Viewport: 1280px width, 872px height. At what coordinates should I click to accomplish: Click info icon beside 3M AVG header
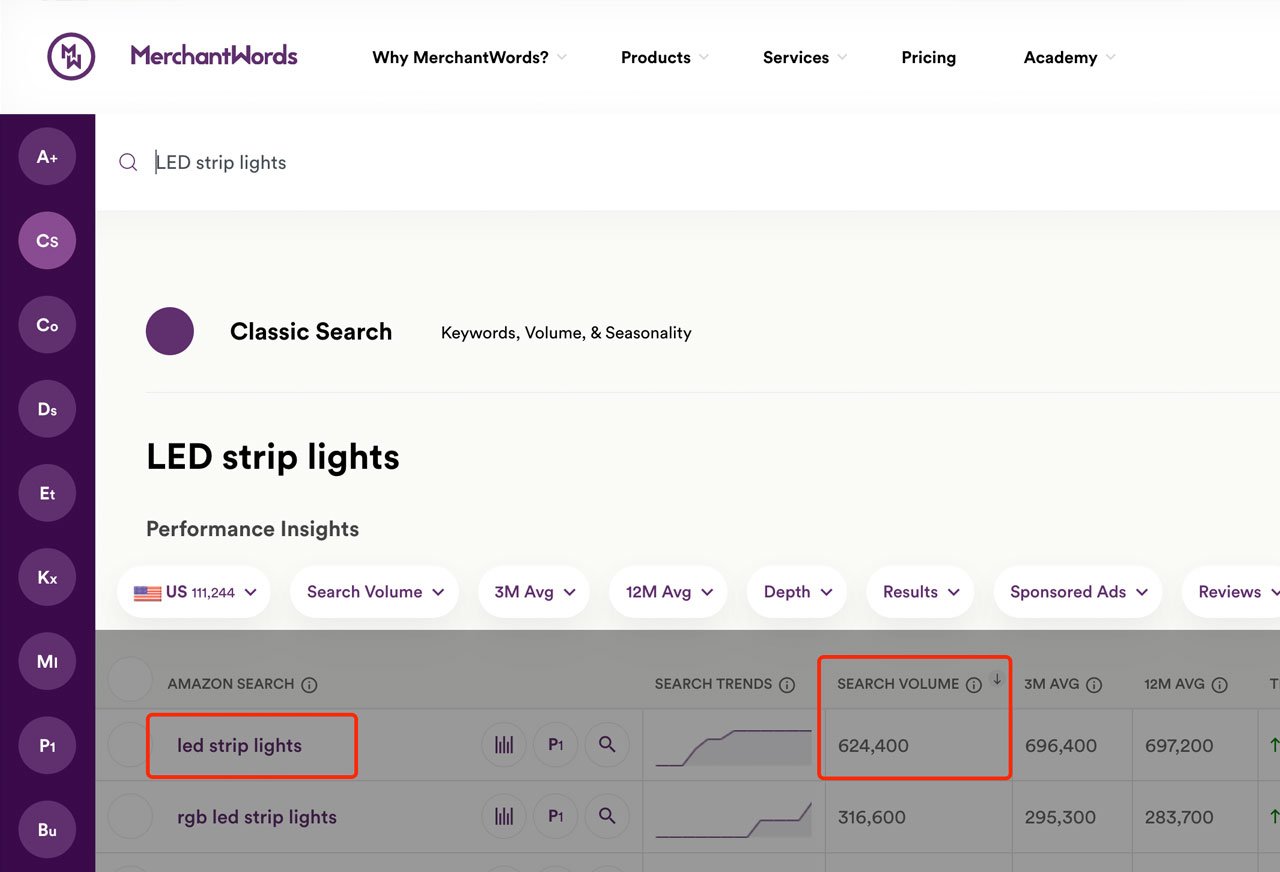click(x=1094, y=685)
